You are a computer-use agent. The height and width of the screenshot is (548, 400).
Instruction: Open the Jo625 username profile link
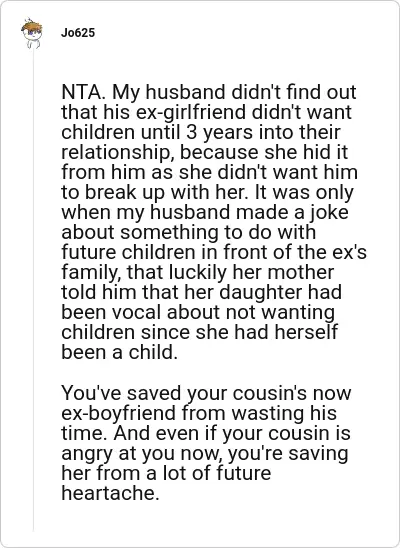[78, 33]
